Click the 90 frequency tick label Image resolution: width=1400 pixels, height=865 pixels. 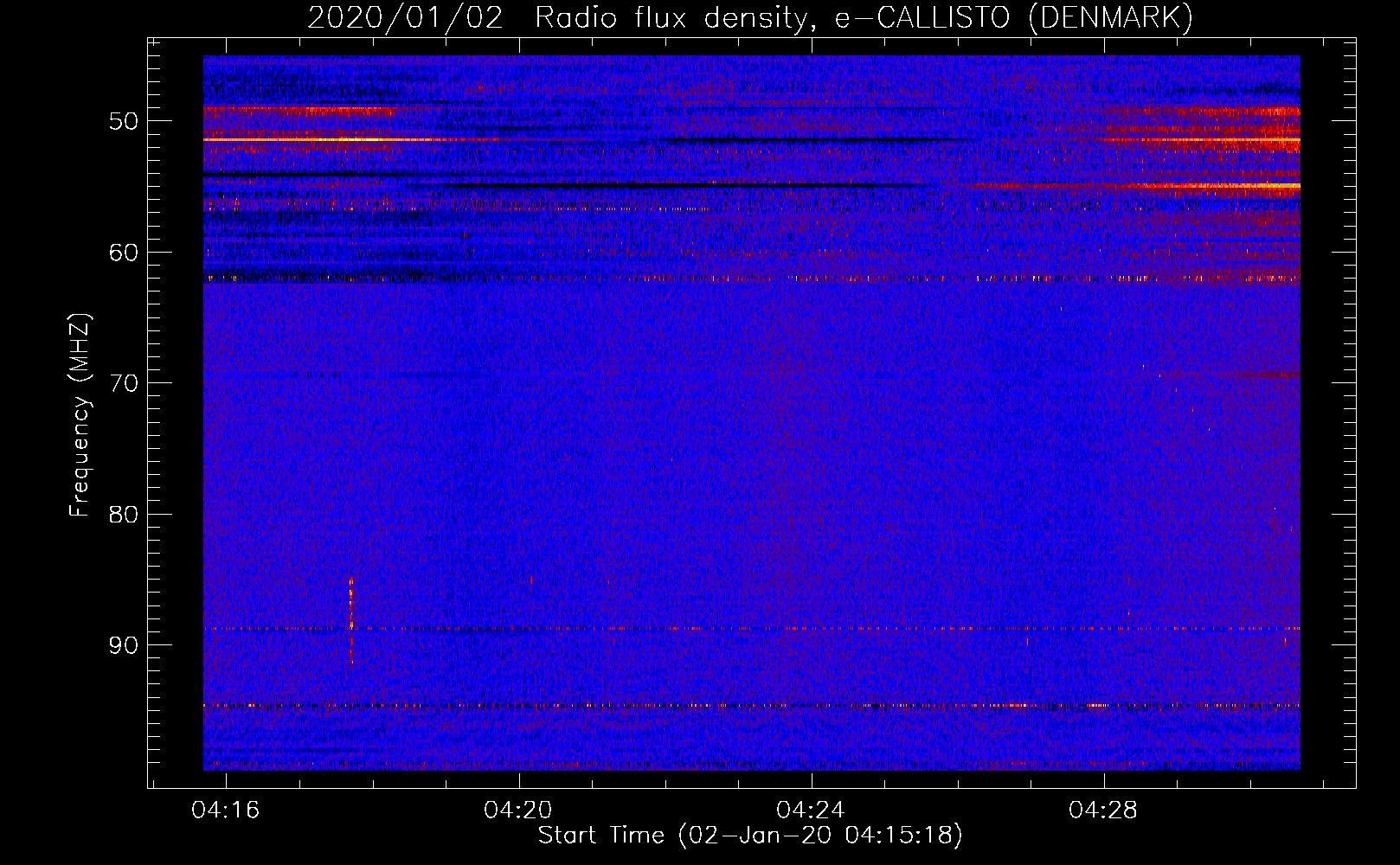pos(124,645)
